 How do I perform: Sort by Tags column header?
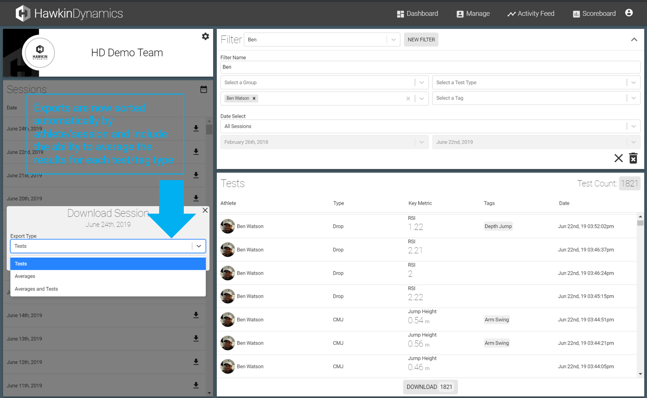click(x=489, y=203)
